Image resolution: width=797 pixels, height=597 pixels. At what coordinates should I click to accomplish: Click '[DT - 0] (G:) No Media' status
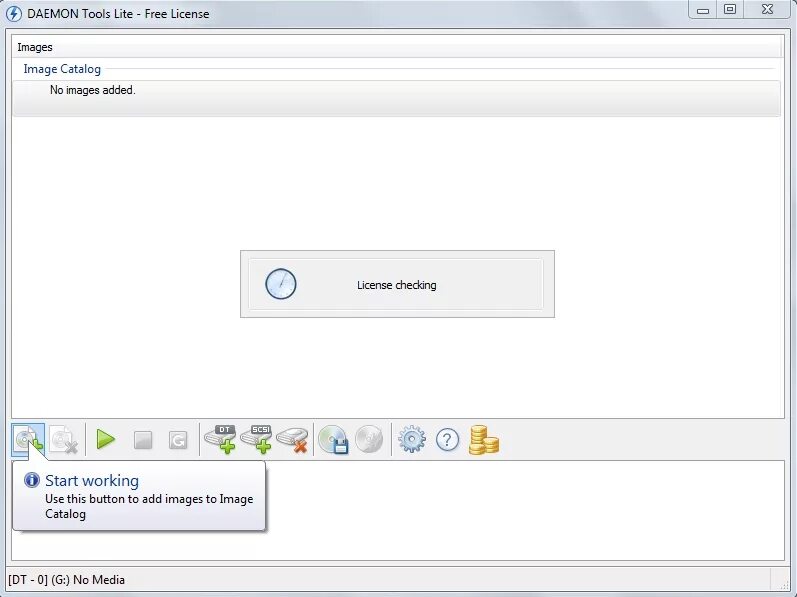coord(67,580)
